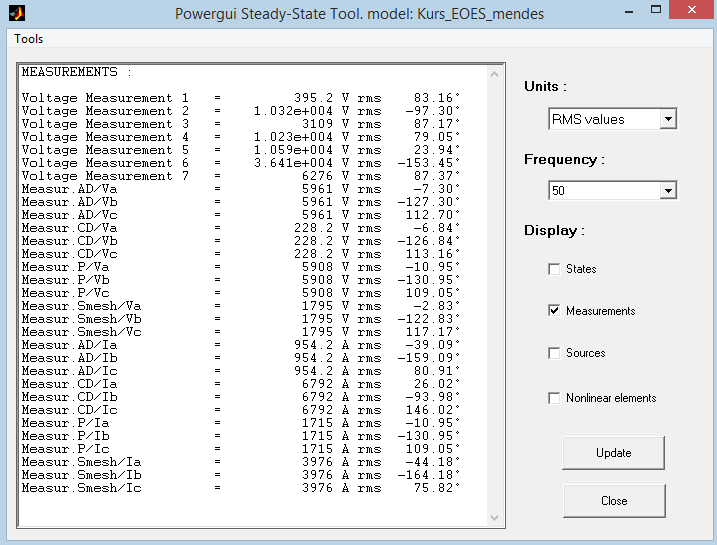Select the Voltage Measurement 3 row
The height and width of the screenshot is (545, 717).
click(x=241, y=124)
